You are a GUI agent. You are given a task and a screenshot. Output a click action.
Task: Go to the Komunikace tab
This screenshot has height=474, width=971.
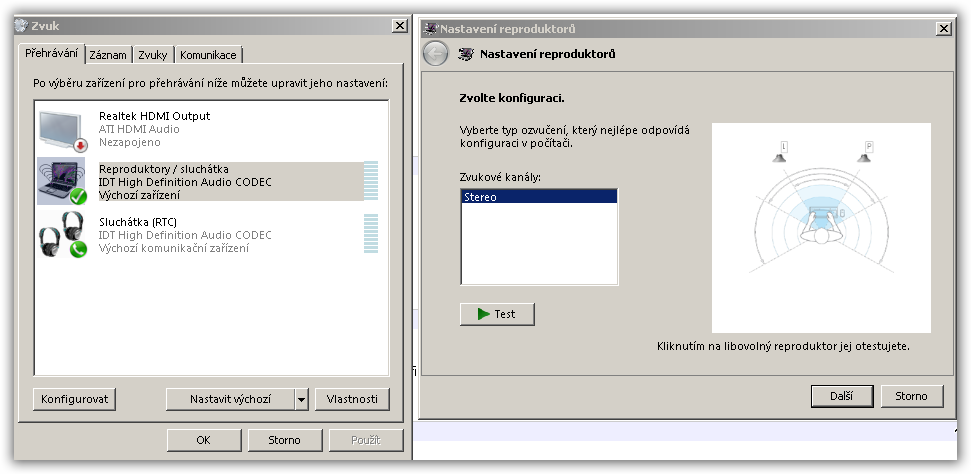[x=208, y=55]
